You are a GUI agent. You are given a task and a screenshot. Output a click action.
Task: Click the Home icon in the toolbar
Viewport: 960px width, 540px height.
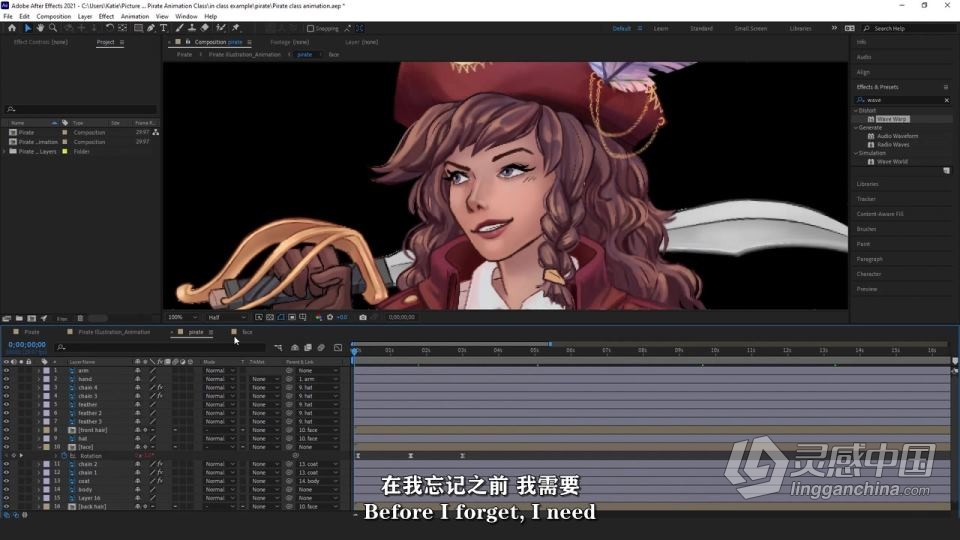click(x=12, y=28)
